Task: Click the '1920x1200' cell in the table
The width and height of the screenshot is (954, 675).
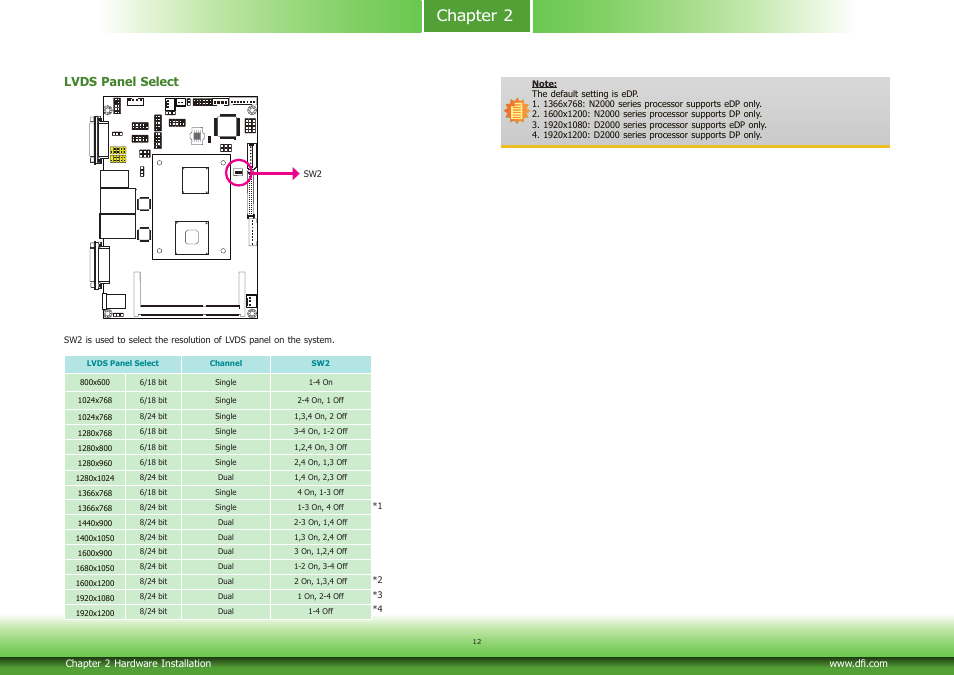Action: (x=95, y=612)
